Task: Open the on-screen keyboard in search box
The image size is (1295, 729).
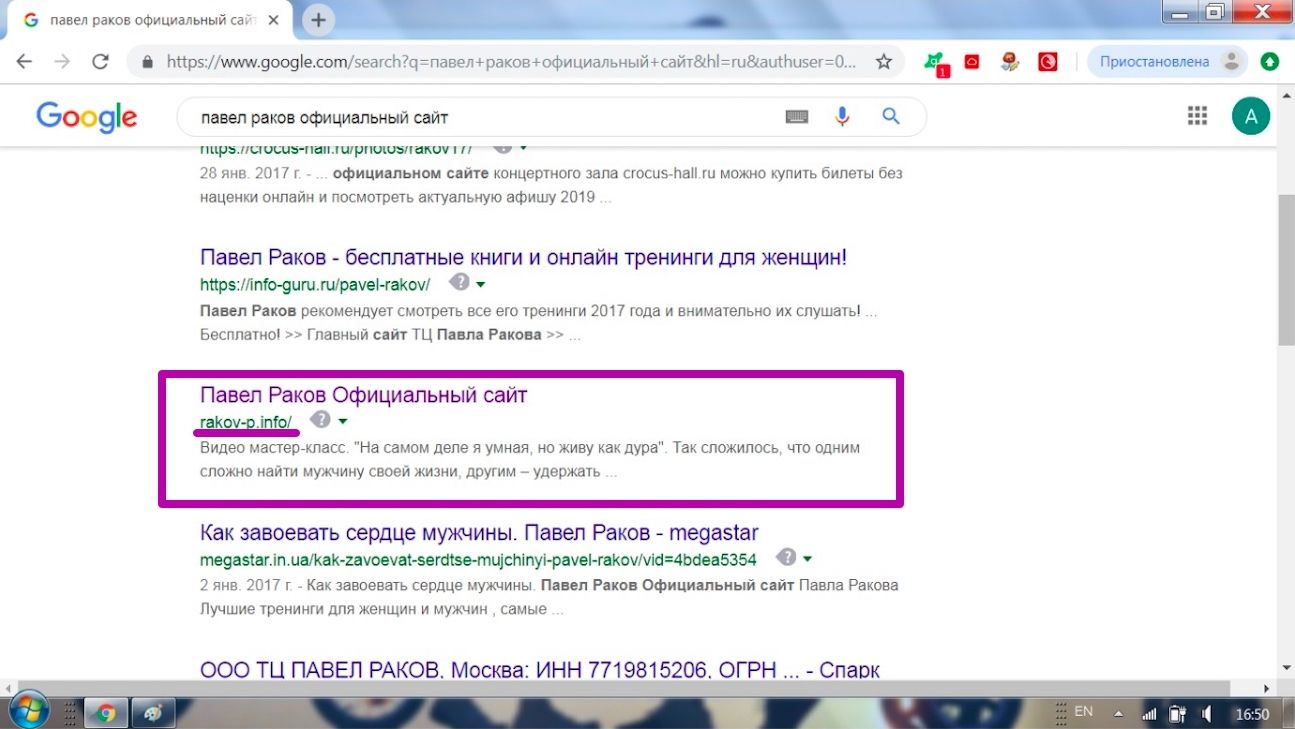Action: point(797,117)
